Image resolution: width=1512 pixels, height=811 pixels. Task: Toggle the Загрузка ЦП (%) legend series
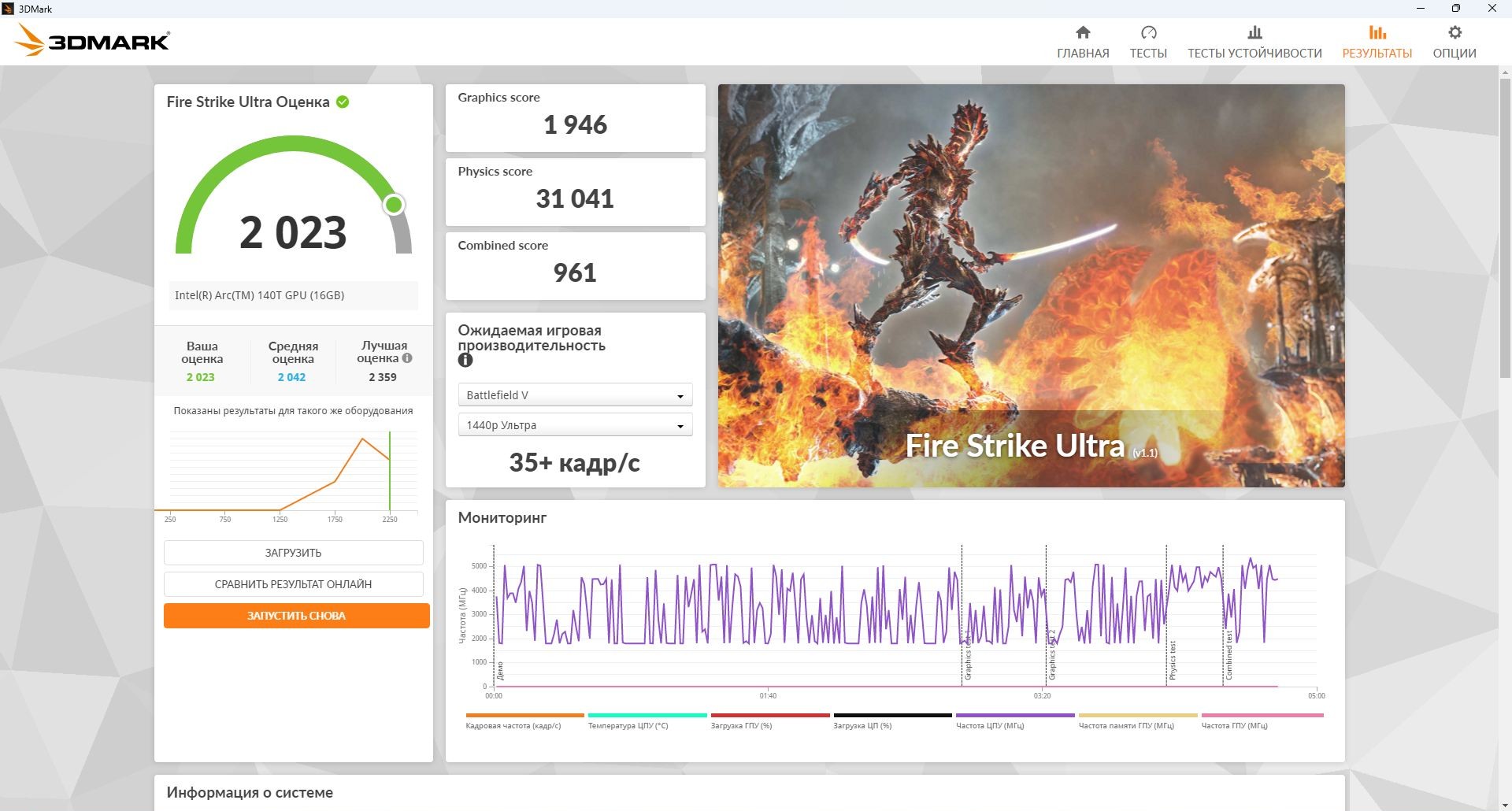(x=892, y=721)
